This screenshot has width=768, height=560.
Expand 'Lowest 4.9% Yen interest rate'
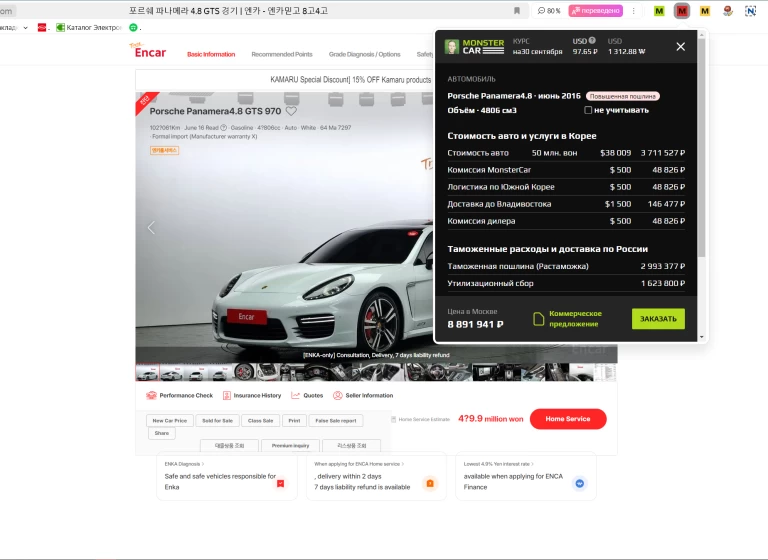pyautogui.click(x=499, y=464)
